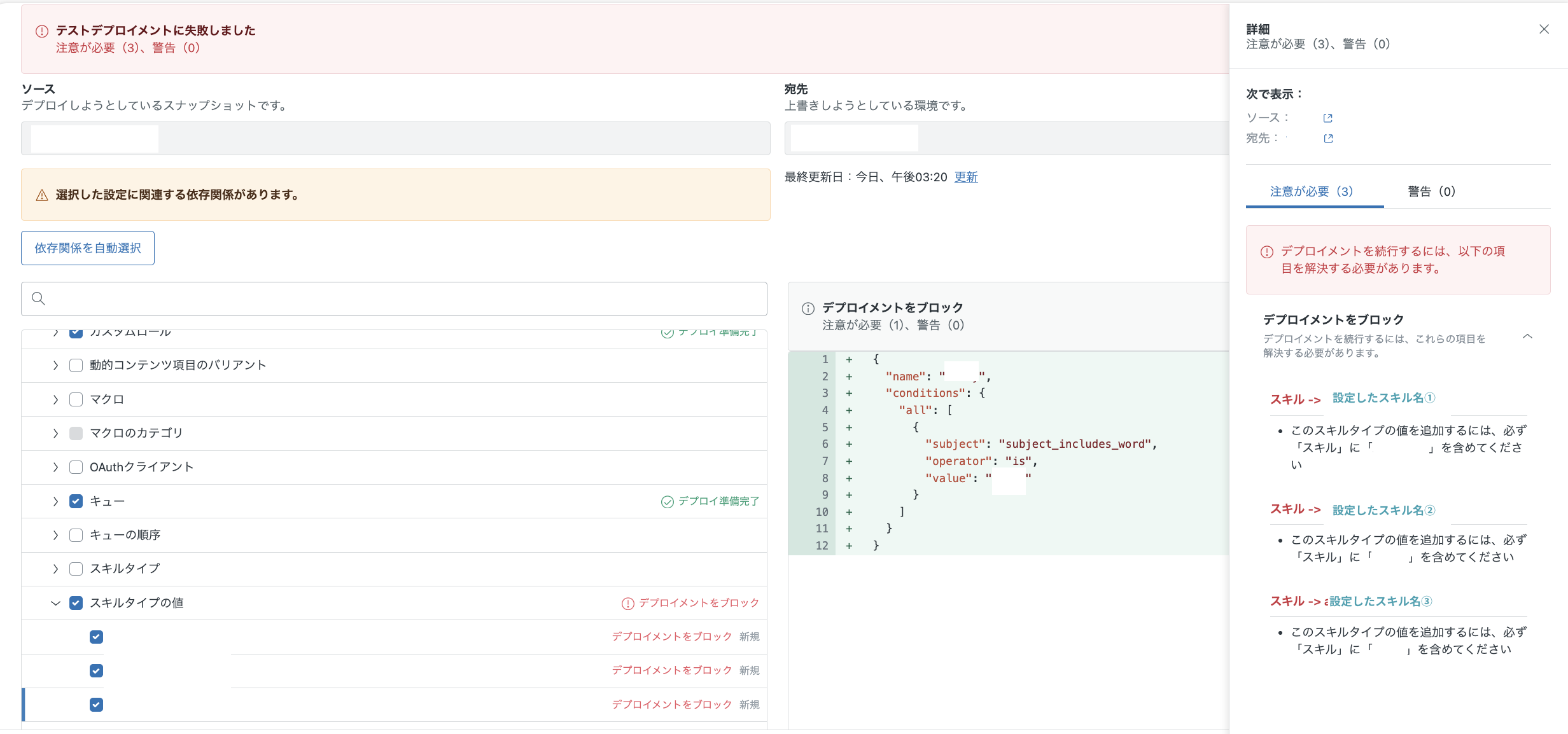Expand the キューの順序 row

pos(55,536)
